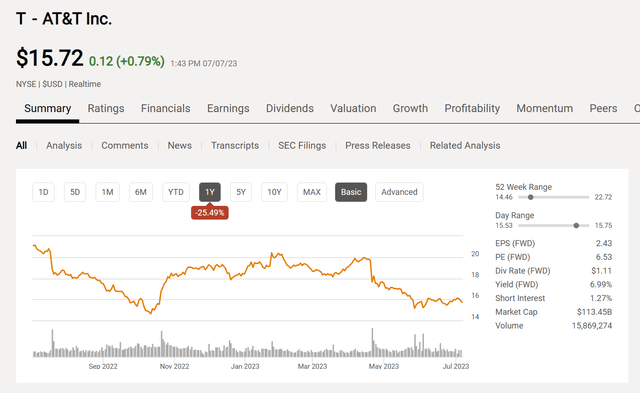
Task: Select the All filter
Action: [x=21, y=146]
